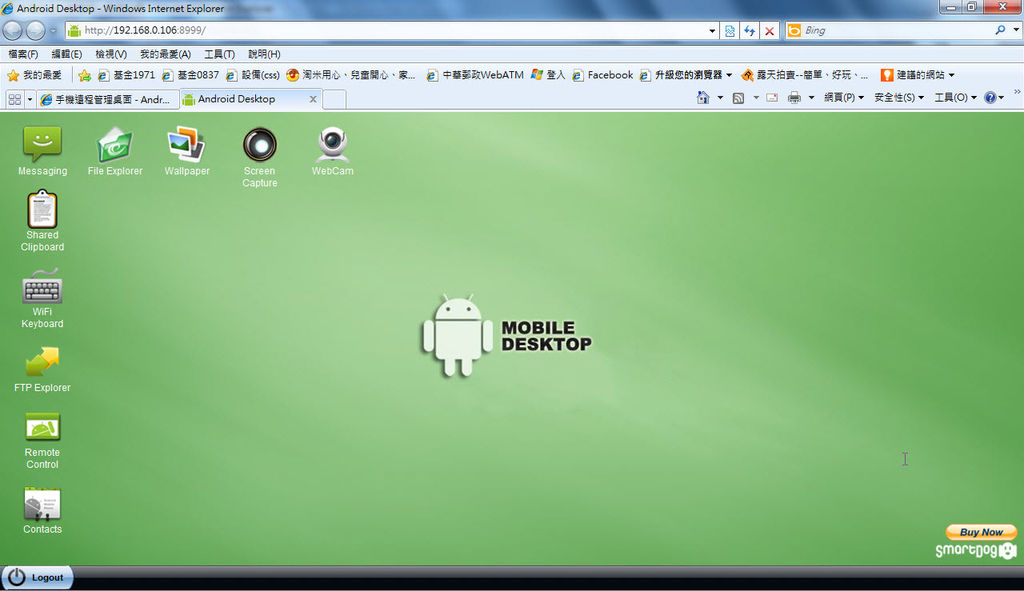
Task: Switch to the 手機遠程管理桌面 tab
Action: pos(107,99)
